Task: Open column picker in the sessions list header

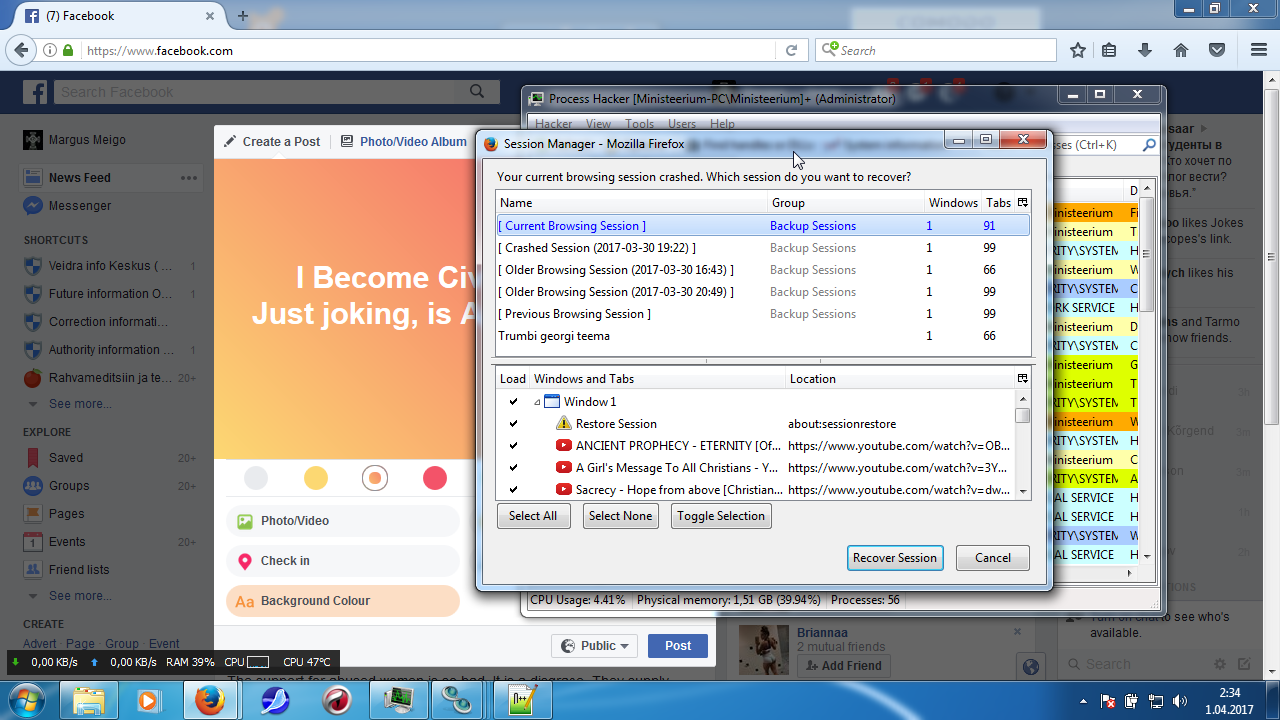Action: [x=1022, y=202]
